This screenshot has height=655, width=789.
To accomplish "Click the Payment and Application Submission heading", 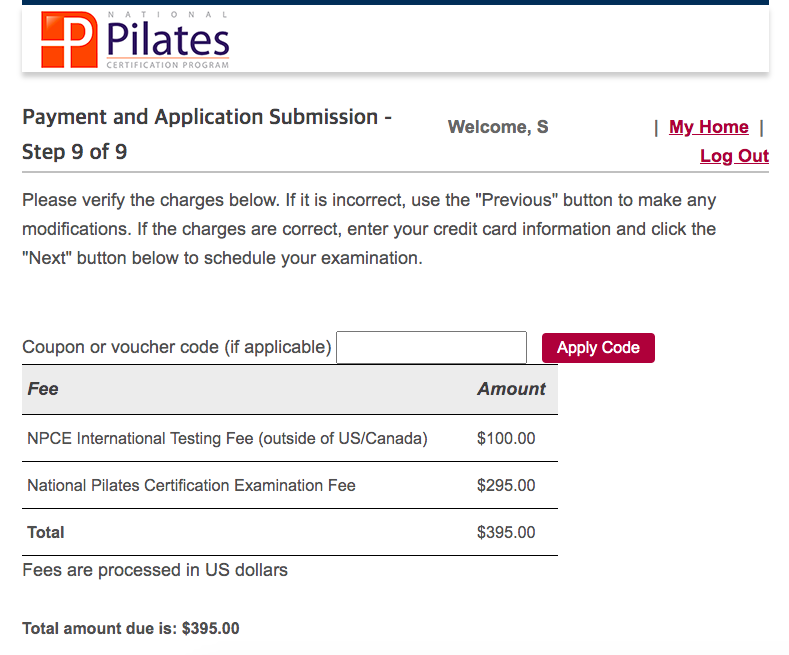I will 207,134.
